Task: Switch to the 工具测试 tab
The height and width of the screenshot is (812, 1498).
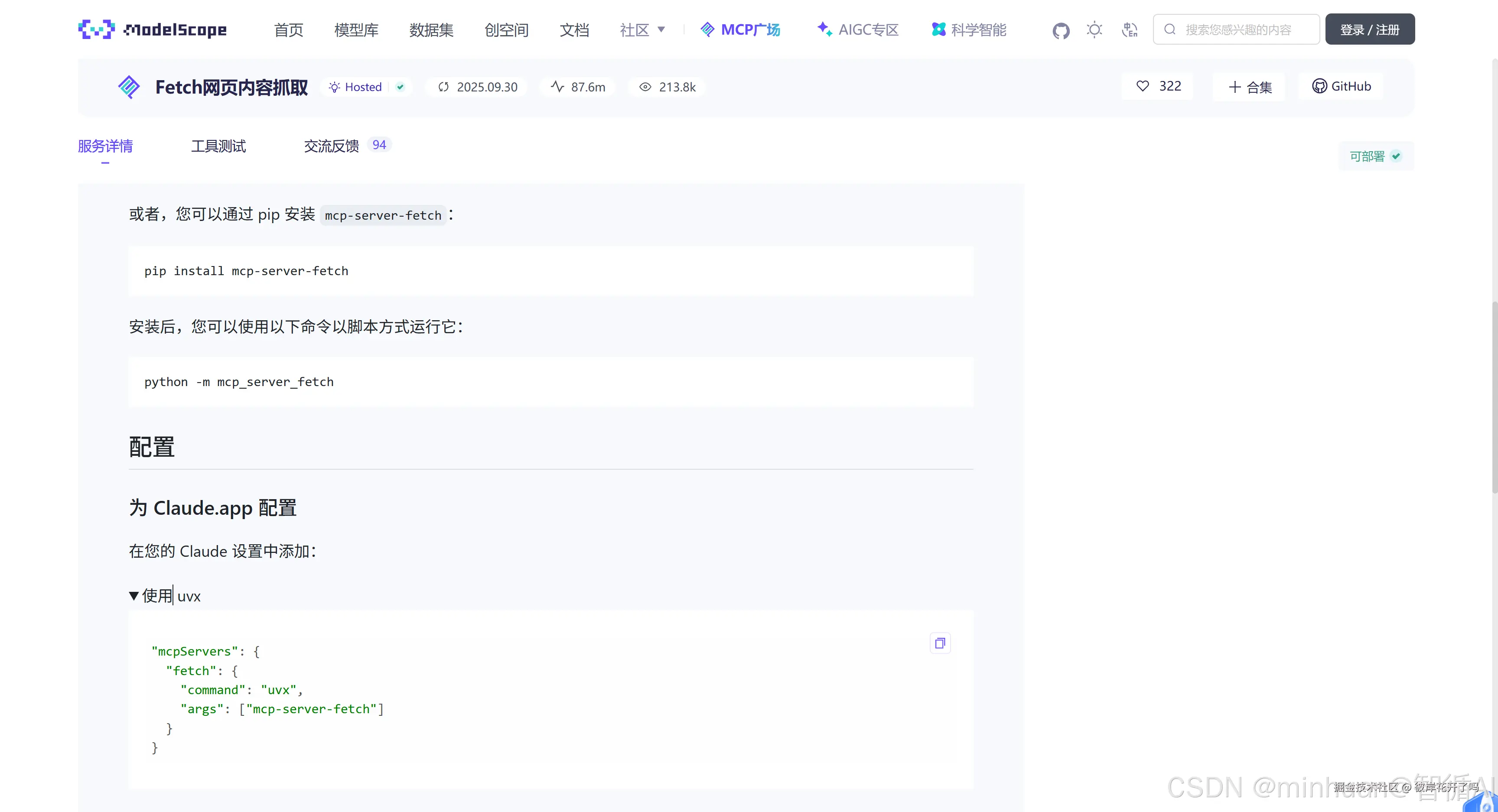Action: pos(218,146)
